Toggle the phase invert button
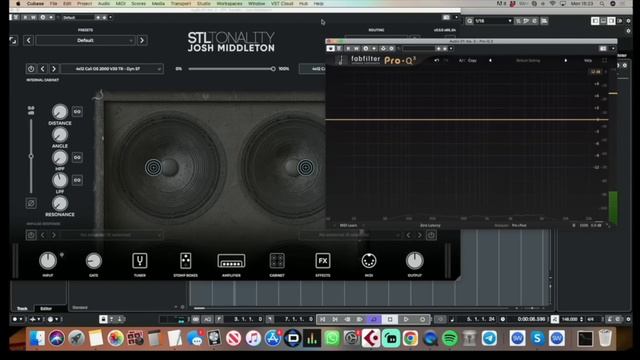640x360 pixels. point(31,203)
